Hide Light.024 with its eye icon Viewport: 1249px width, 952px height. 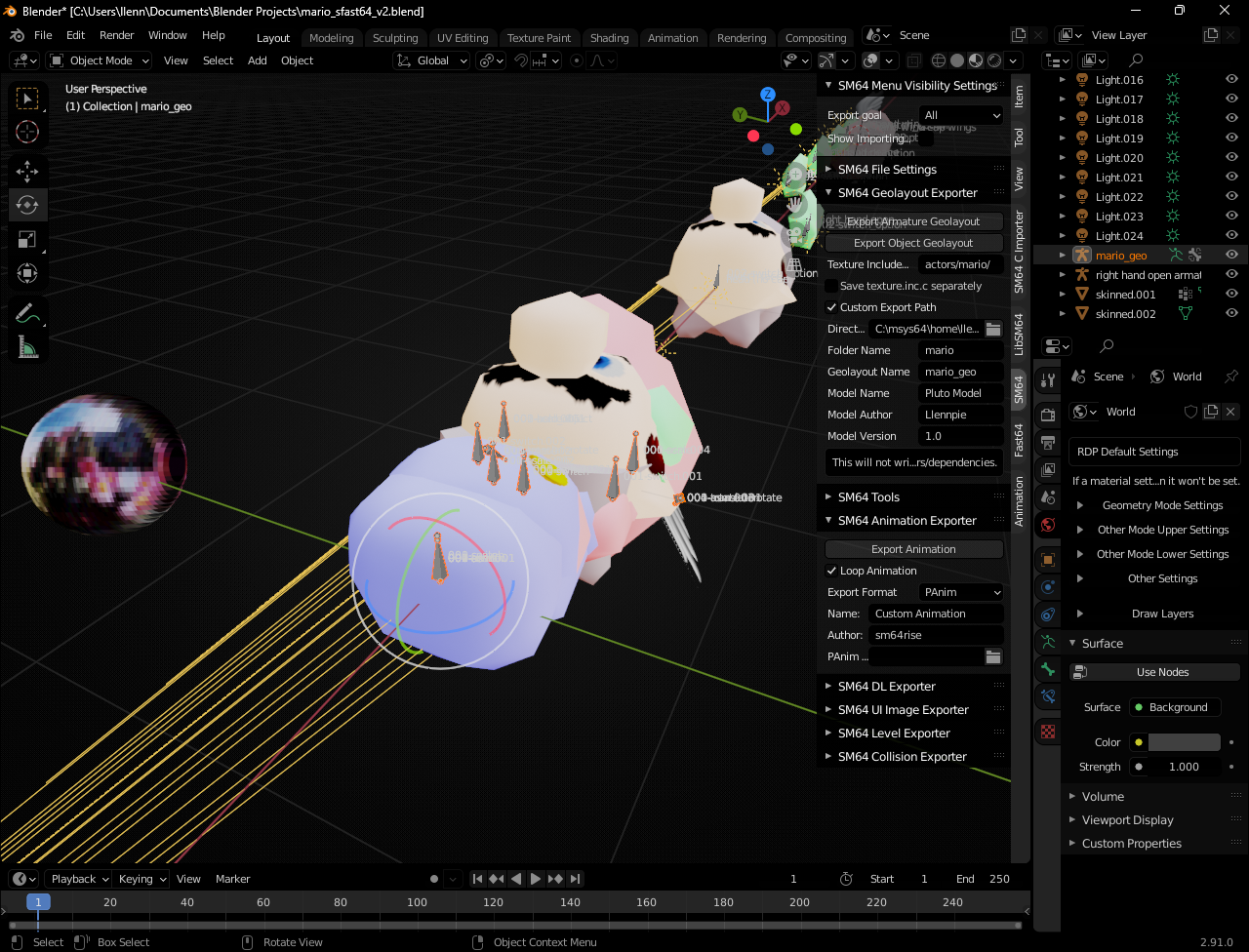pos(1231,236)
